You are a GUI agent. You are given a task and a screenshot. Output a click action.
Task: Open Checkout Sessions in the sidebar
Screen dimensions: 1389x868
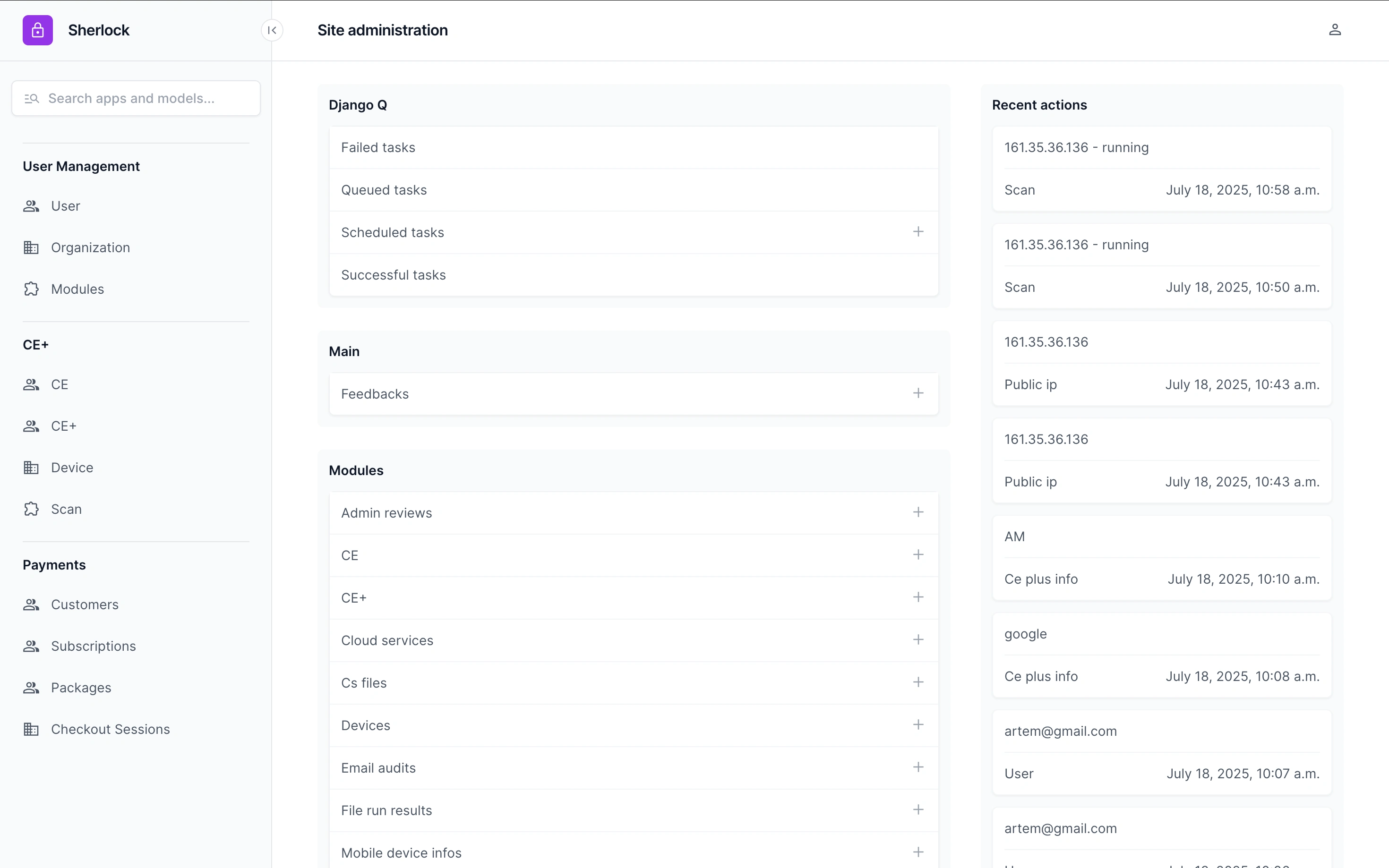(x=110, y=729)
